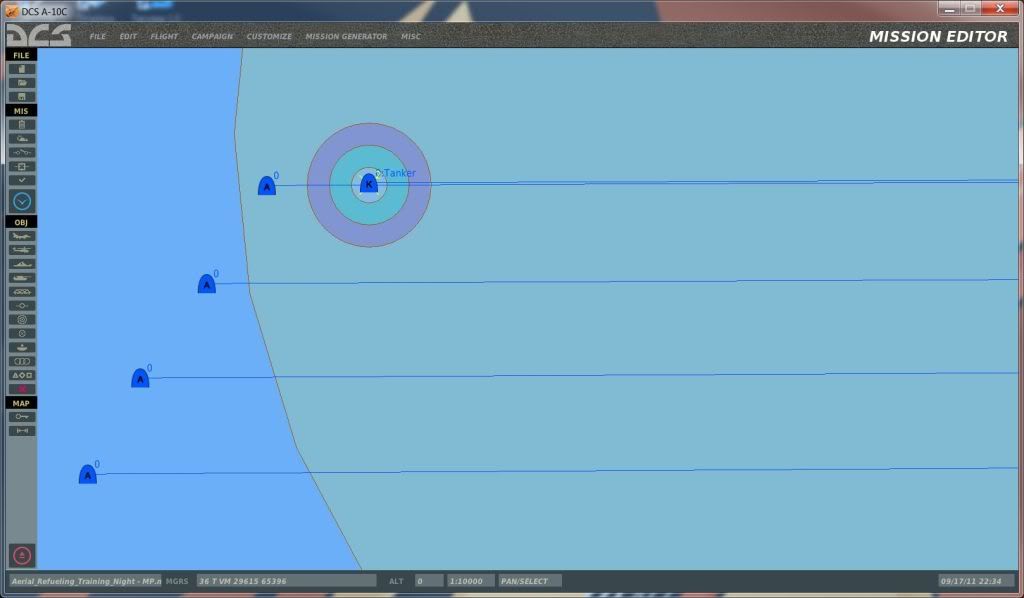The image size is (1024, 598).
Task: Open the weather settings cloud icon
Action: click(22, 139)
